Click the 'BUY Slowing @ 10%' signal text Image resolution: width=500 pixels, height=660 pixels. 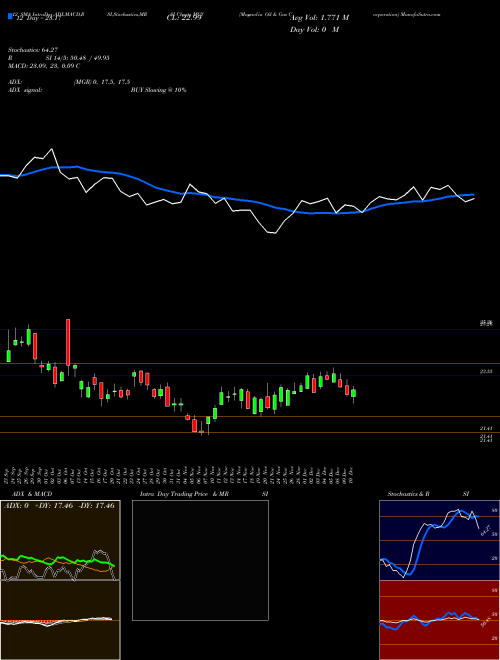[158, 90]
